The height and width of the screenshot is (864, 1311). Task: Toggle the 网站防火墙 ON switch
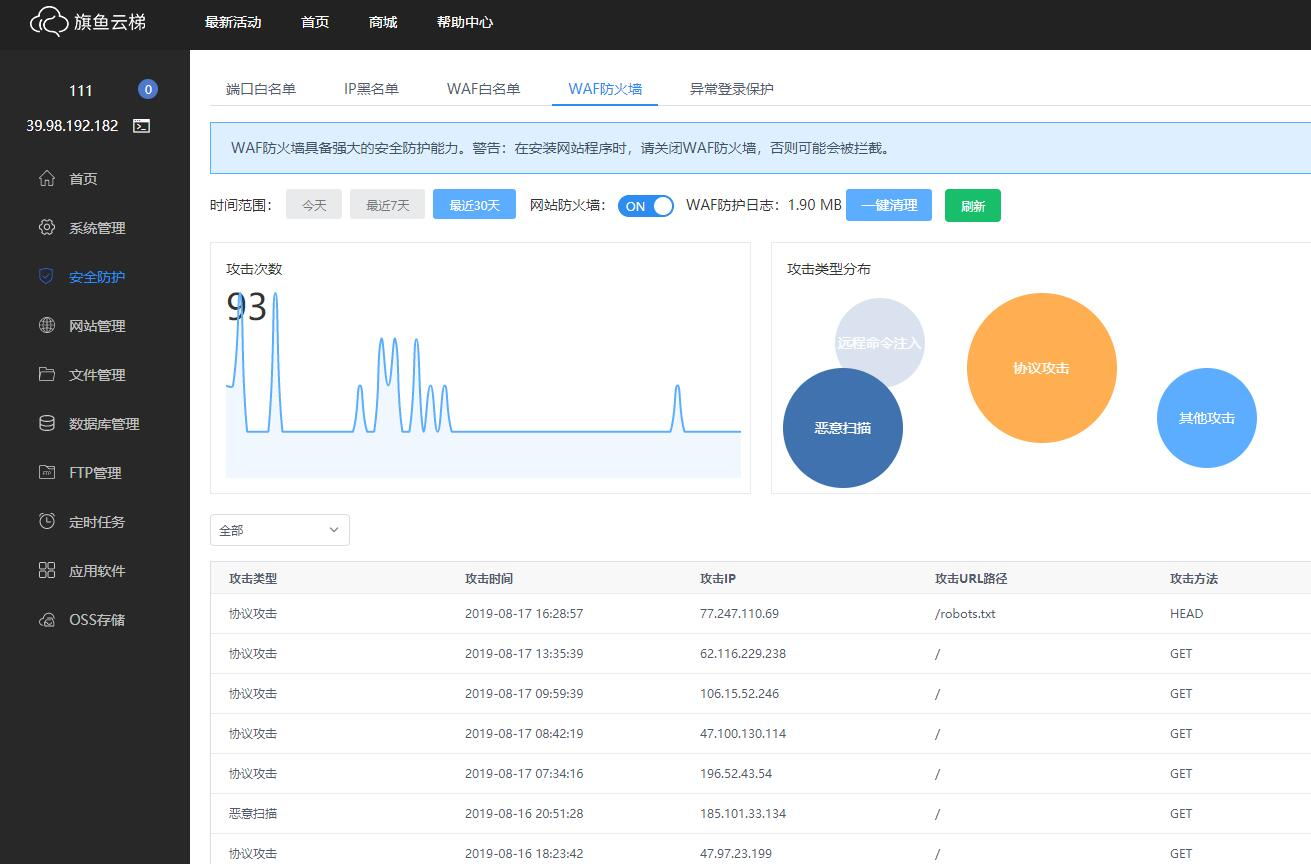click(x=646, y=206)
